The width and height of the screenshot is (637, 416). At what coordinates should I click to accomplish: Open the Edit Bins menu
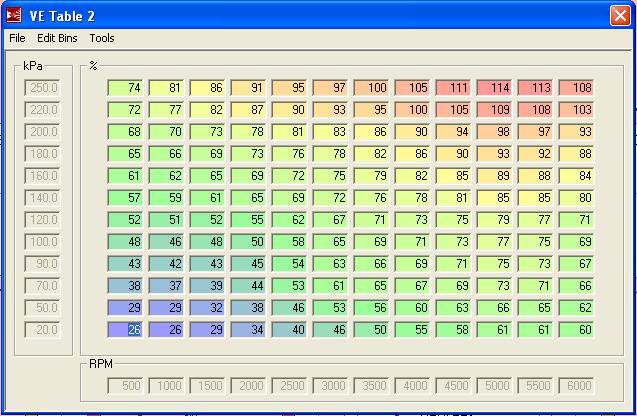click(x=58, y=38)
